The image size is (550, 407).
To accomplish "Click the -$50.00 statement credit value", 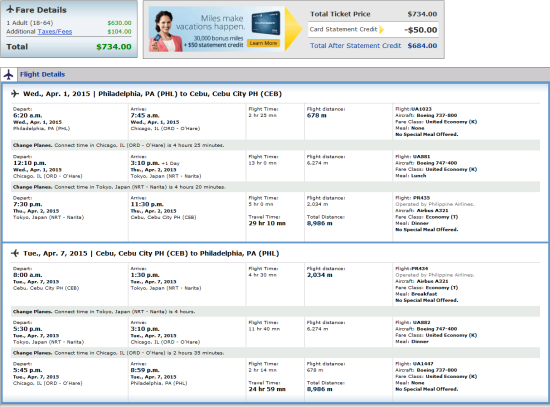I will (421, 30).
